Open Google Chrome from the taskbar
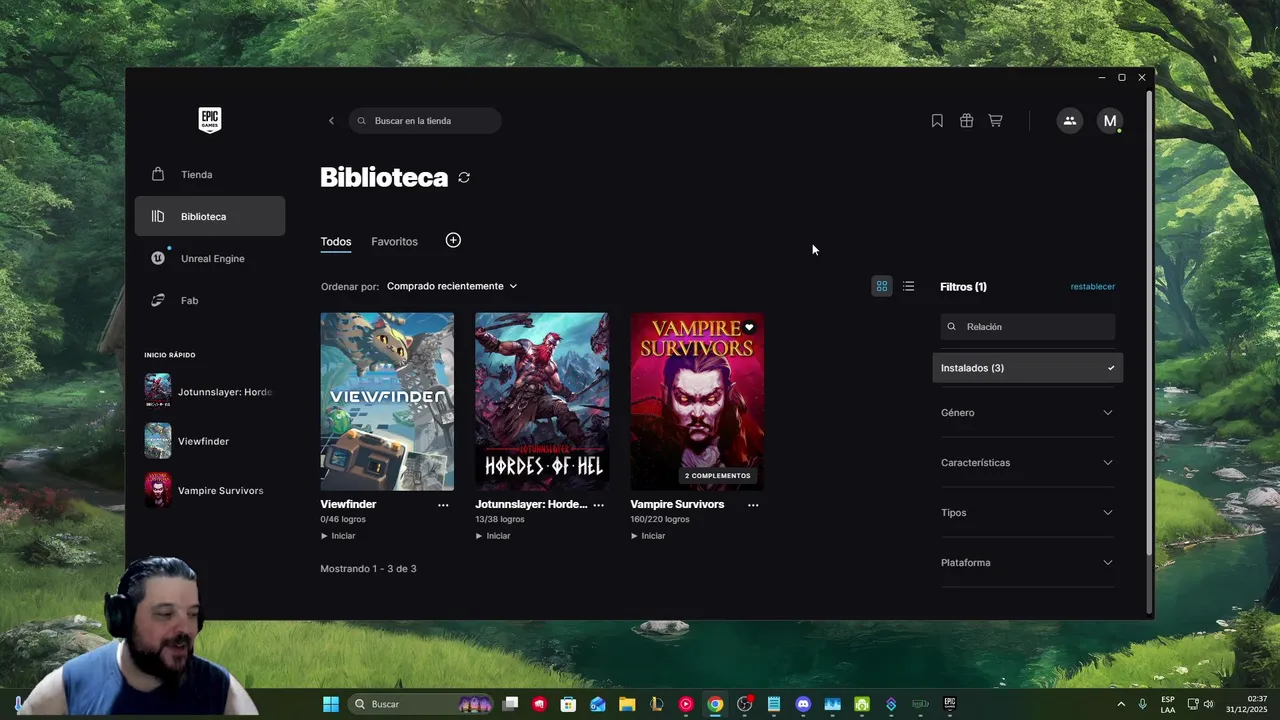1280x720 pixels. coord(715,704)
